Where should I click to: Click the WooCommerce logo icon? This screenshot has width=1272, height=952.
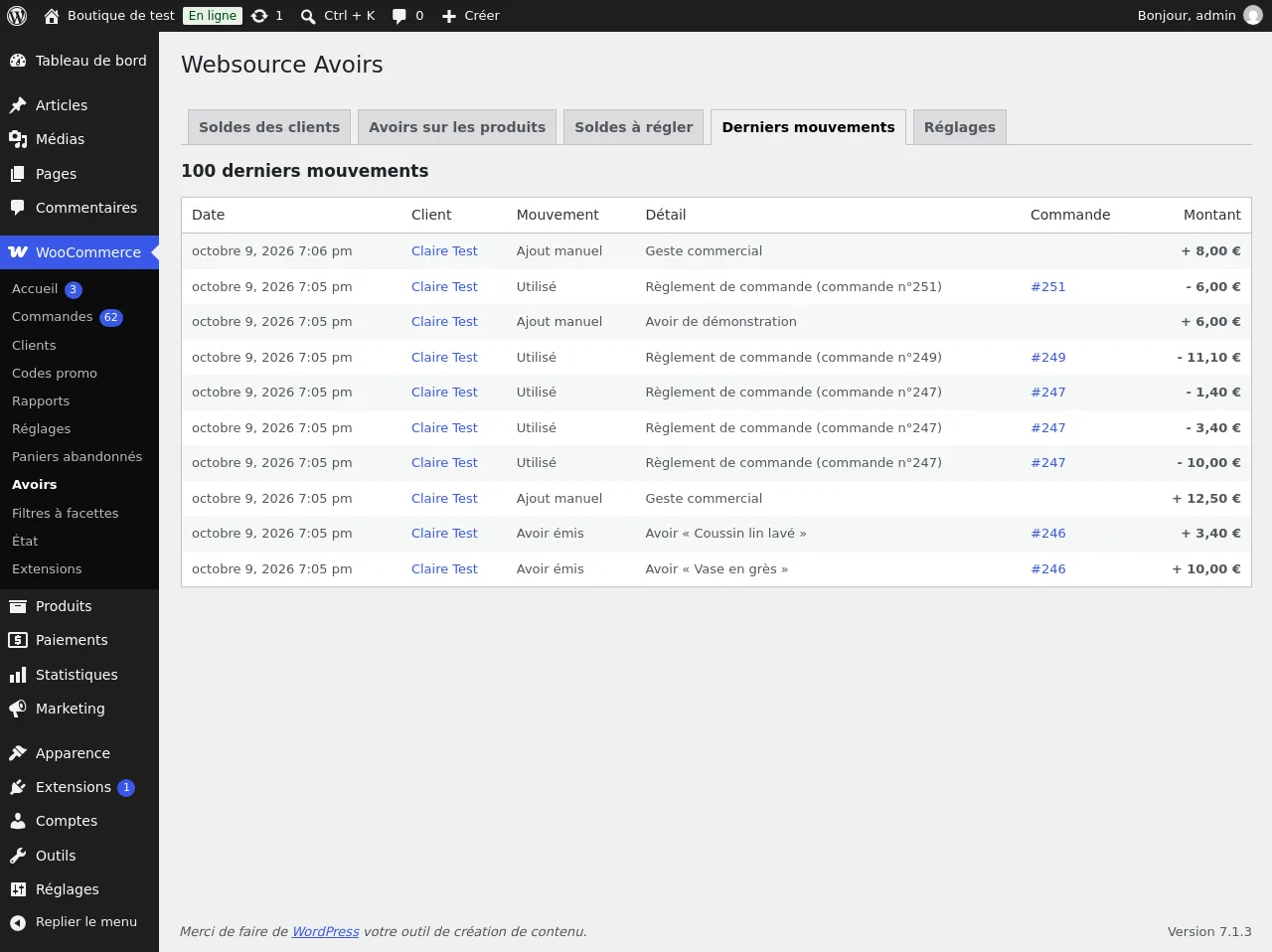point(18,252)
